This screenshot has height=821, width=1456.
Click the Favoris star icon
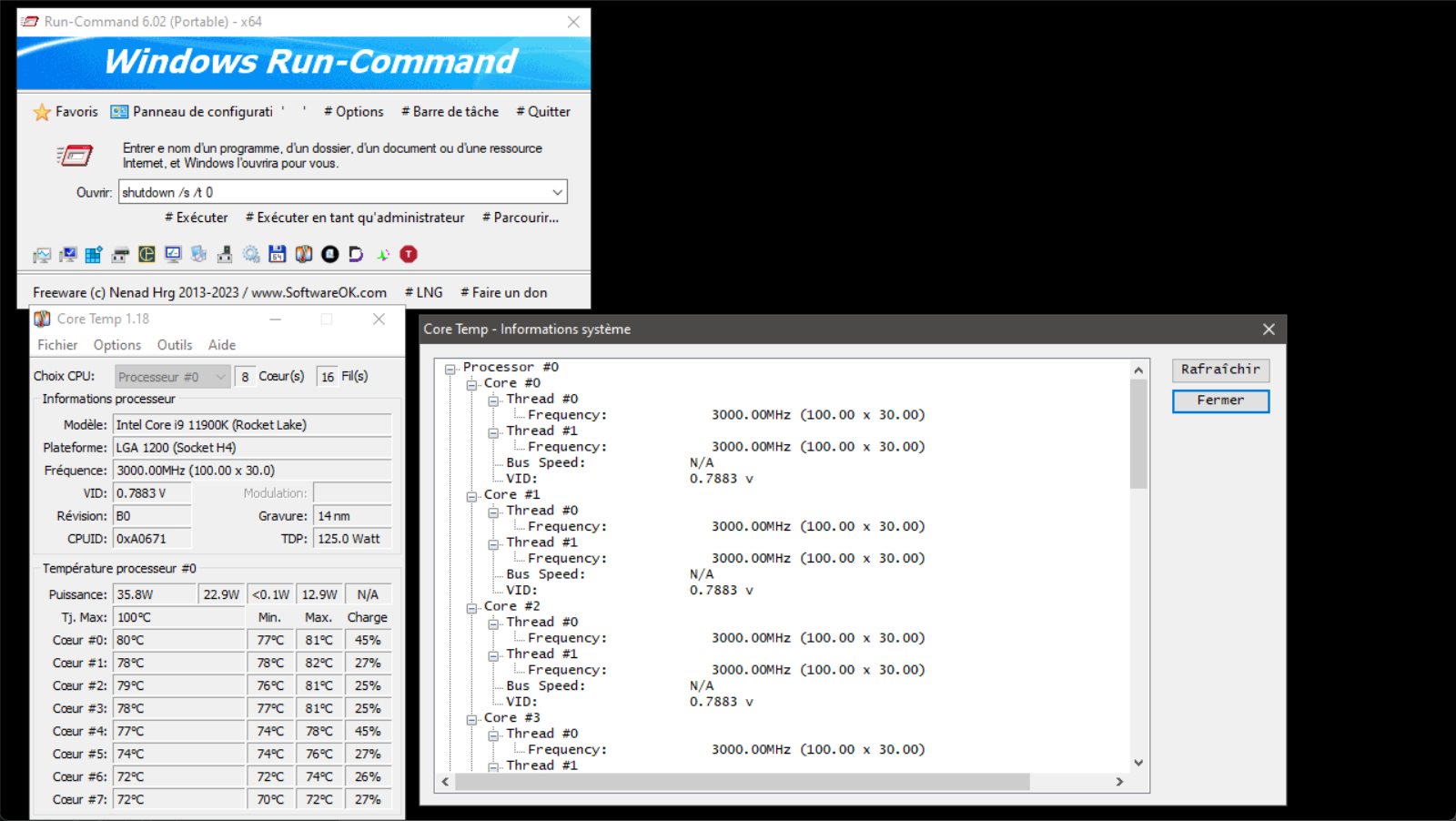tap(42, 112)
